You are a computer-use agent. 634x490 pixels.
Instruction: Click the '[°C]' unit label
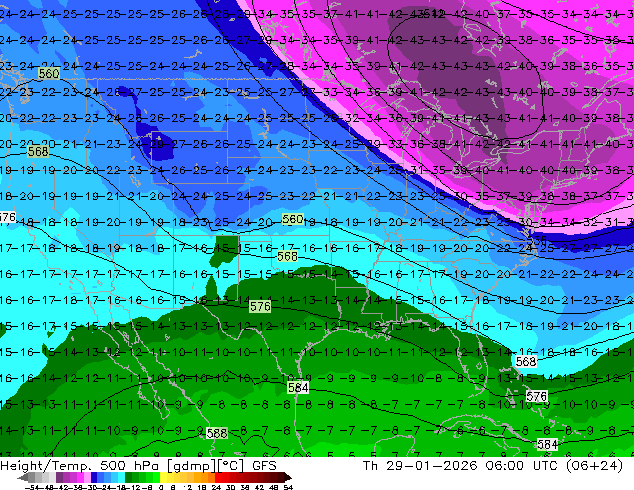(231, 466)
